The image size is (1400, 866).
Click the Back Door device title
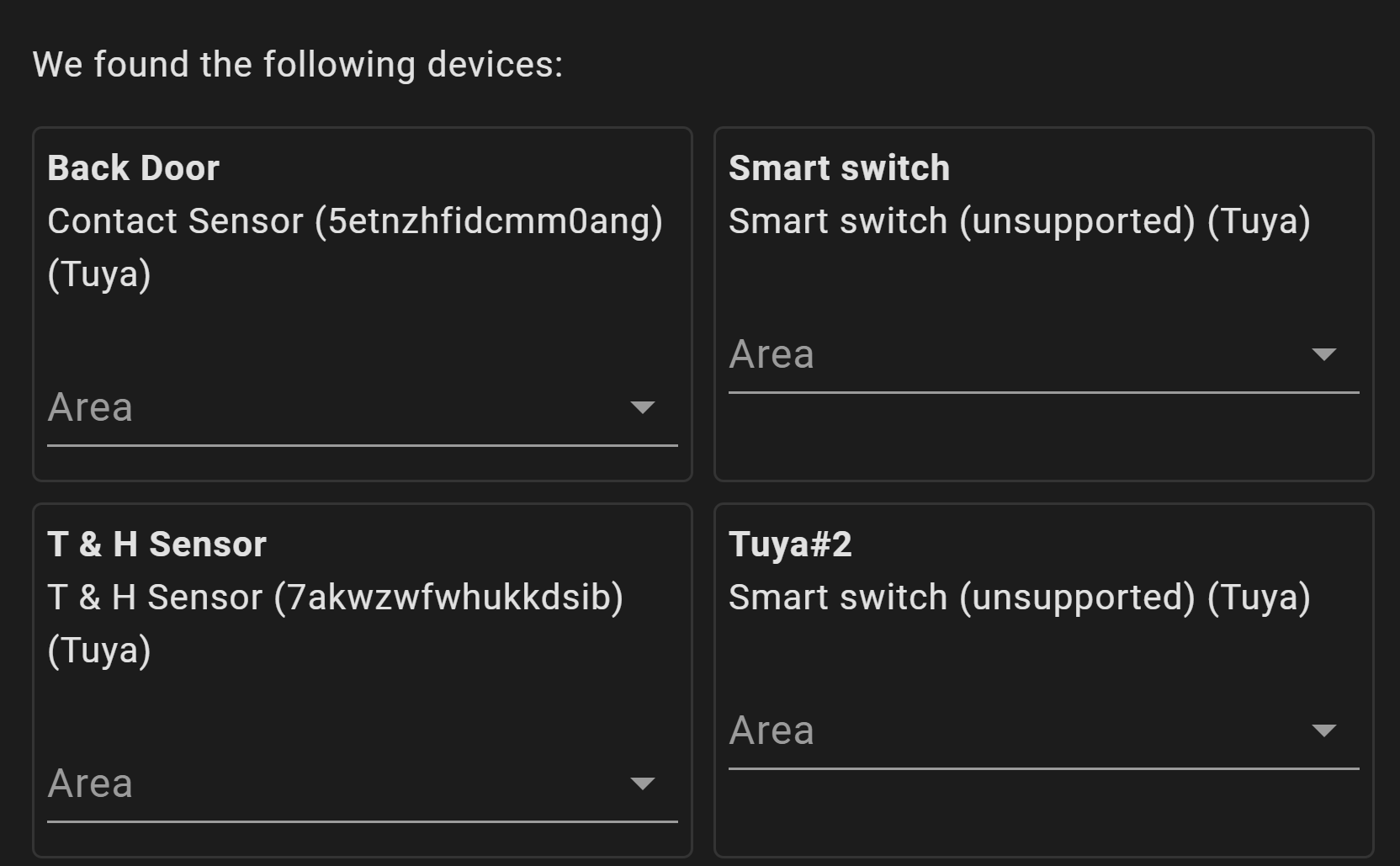pos(133,167)
